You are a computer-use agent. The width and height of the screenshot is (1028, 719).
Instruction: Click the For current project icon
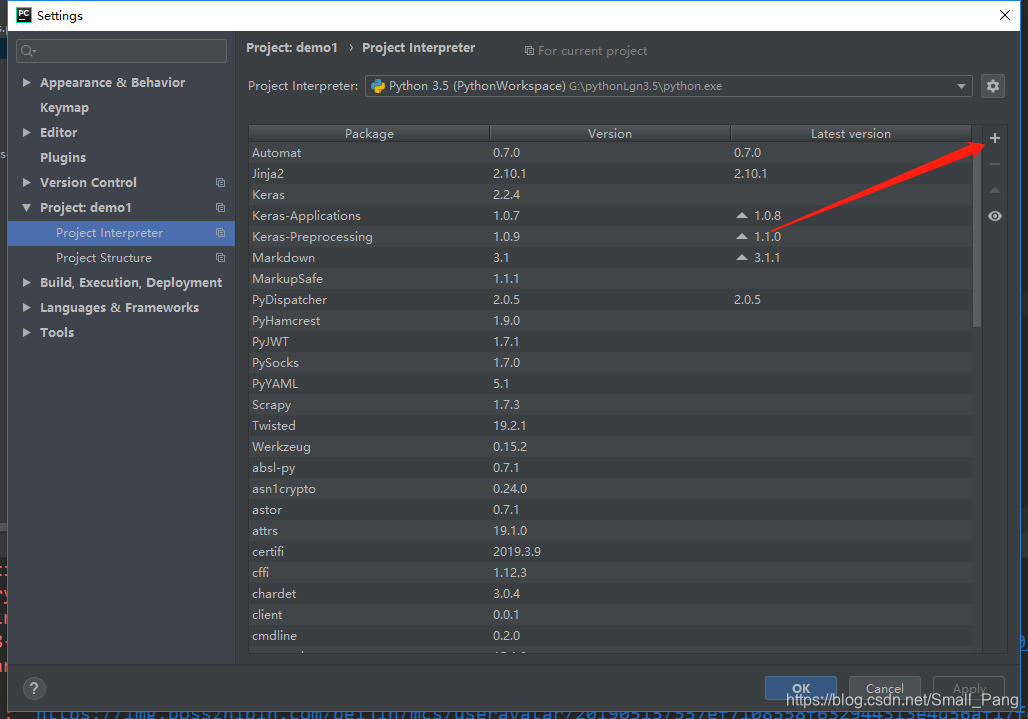point(529,51)
